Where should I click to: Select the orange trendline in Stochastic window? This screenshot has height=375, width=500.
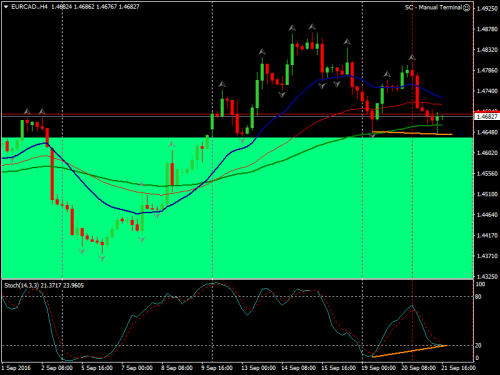409,351
